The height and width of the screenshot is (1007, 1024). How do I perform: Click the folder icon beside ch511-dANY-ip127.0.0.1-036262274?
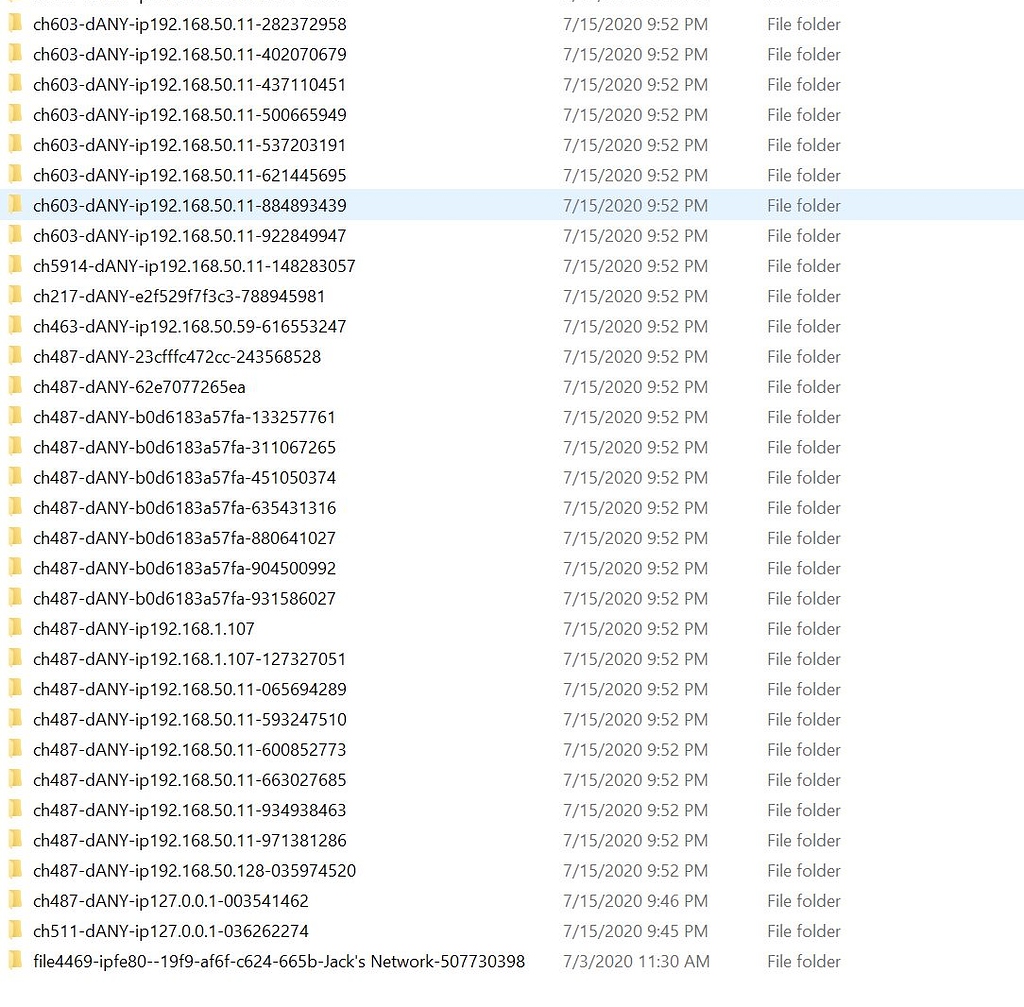point(14,931)
